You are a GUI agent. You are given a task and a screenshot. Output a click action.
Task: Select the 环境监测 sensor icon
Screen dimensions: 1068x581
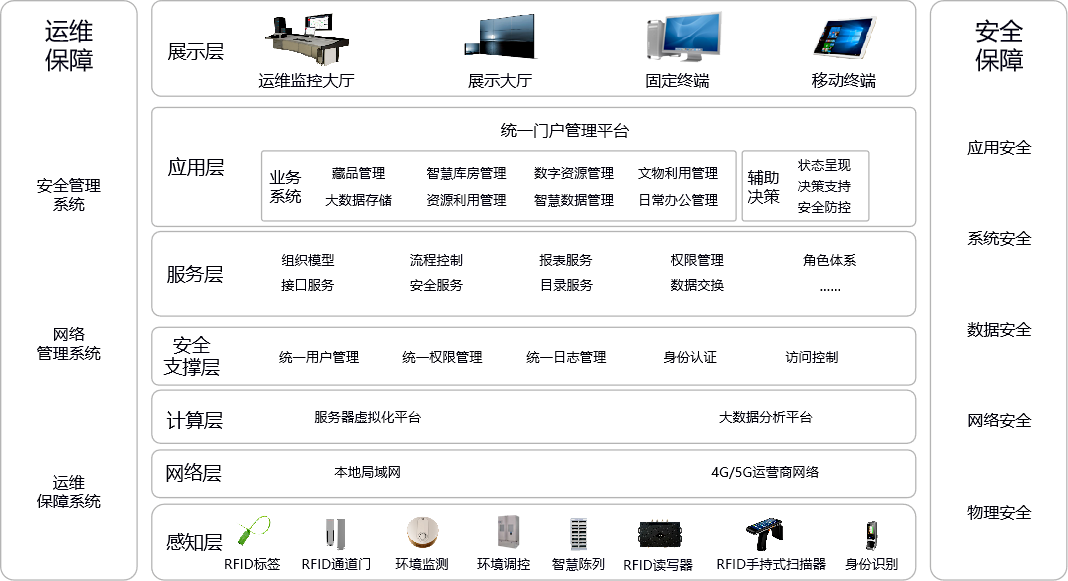(422, 532)
